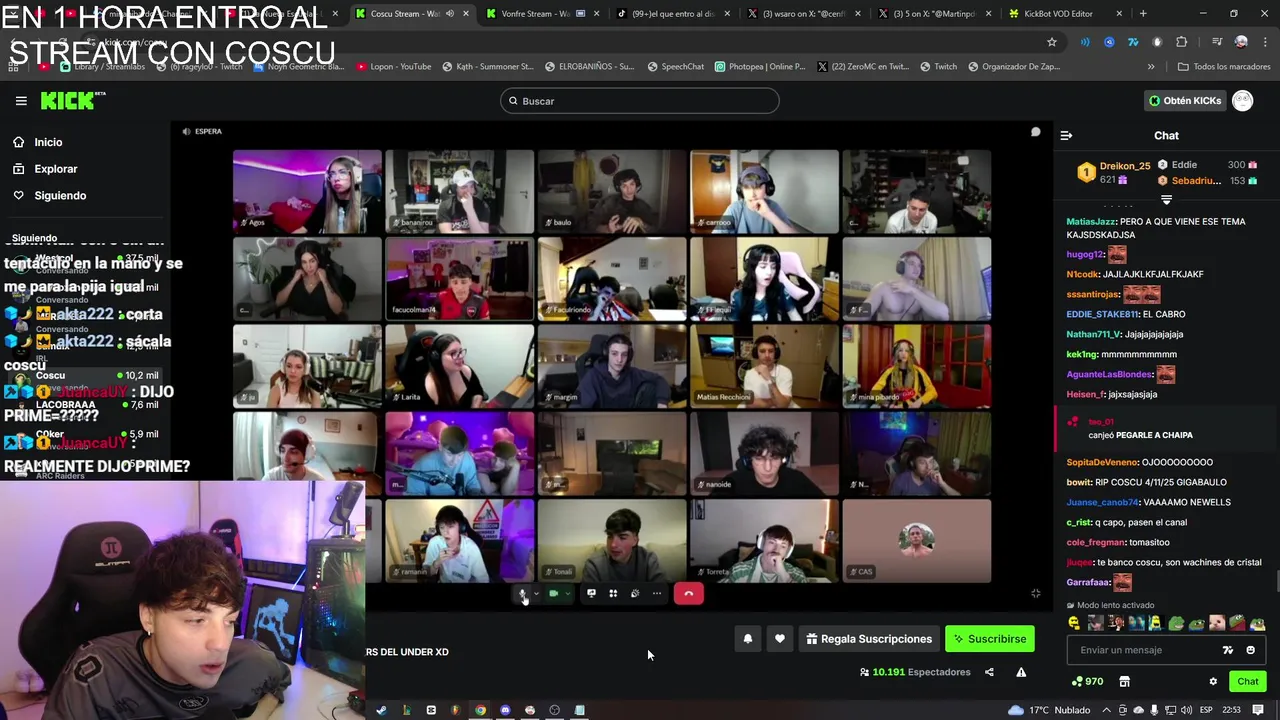
Task: Report stream with warning triangle icon
Action: (1021, 672)
